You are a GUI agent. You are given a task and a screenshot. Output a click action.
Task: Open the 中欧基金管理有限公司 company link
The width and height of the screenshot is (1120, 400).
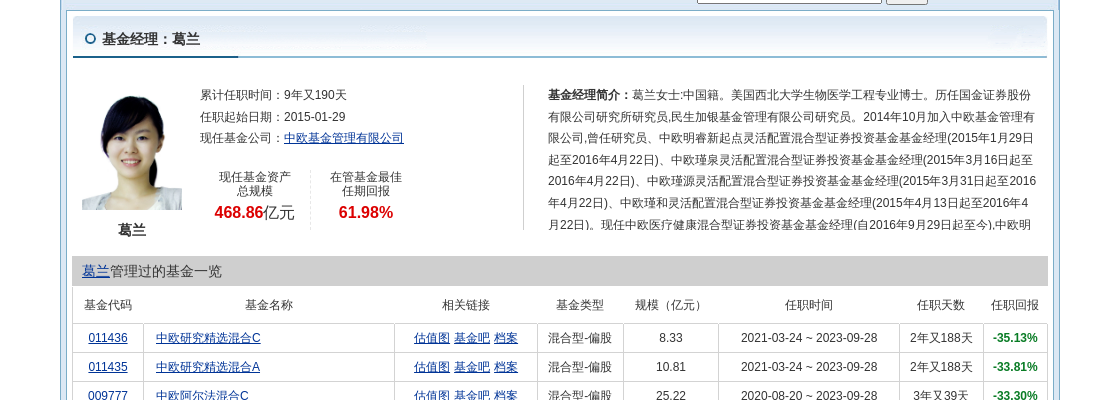tap(343, 138)
